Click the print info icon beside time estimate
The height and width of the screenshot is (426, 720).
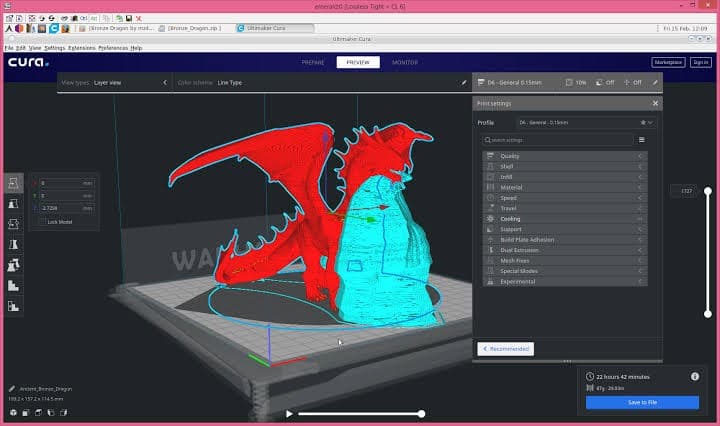point(695,376)
